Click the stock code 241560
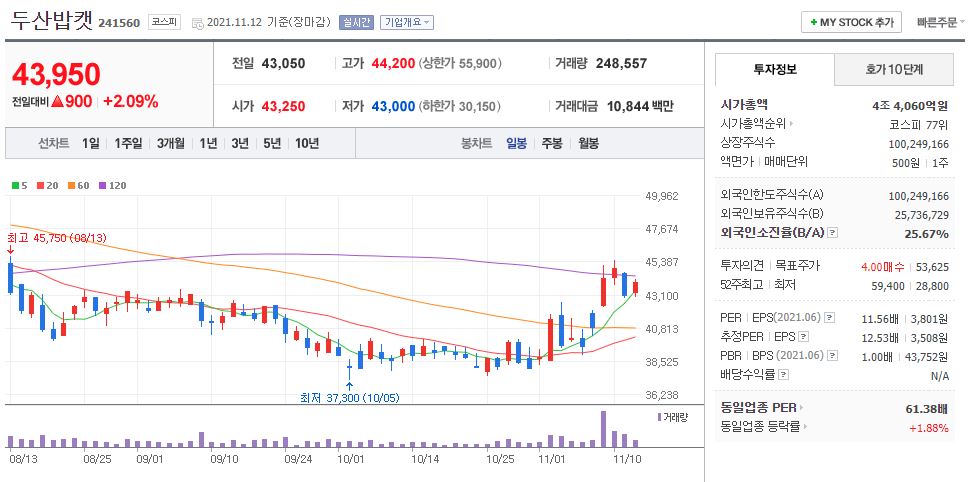Image resolution: width=975 pixels, height=482 pixels. click(x=119, y=24)
